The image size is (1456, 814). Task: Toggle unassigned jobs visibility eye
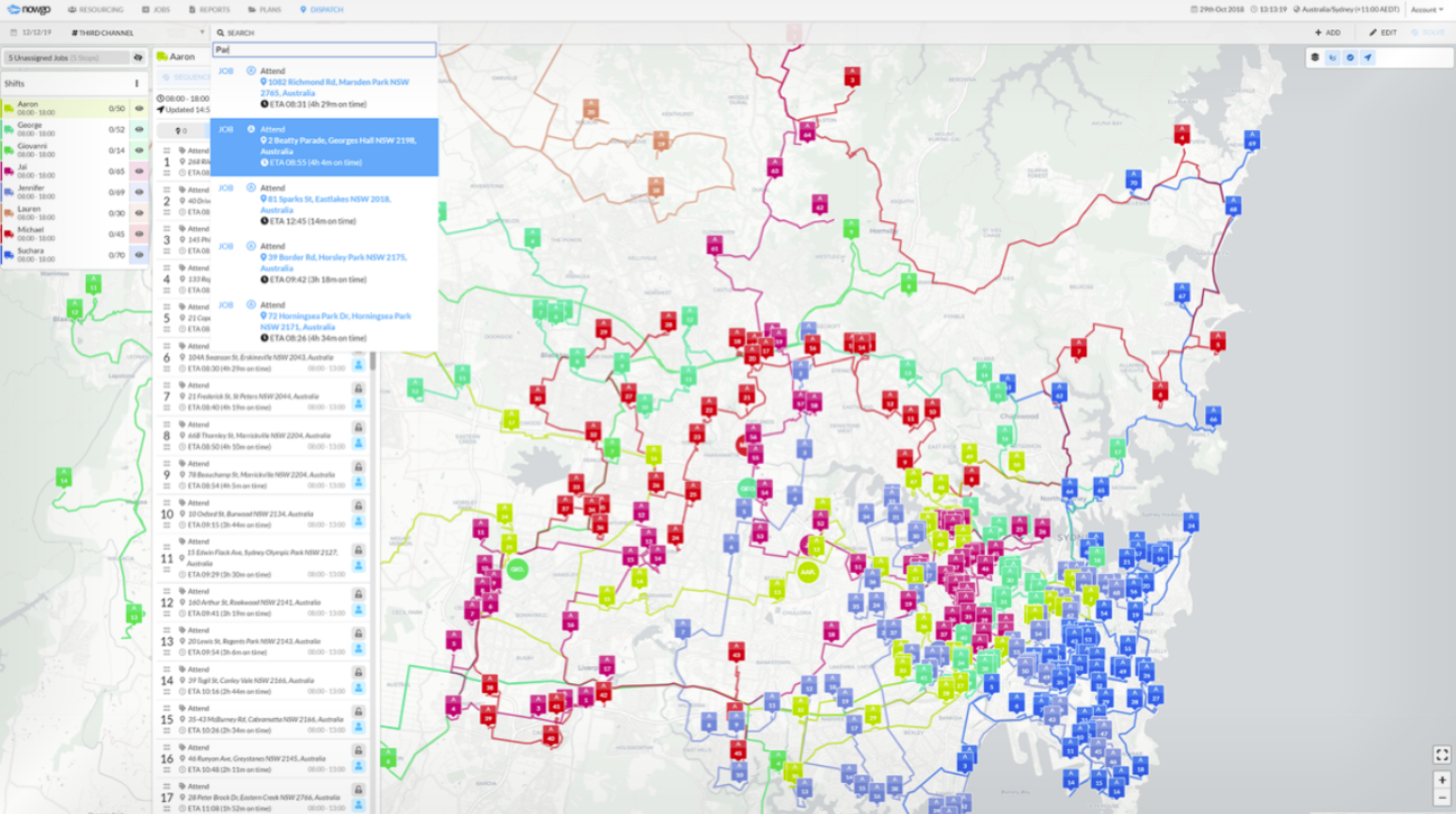click(x=138, y=58)
